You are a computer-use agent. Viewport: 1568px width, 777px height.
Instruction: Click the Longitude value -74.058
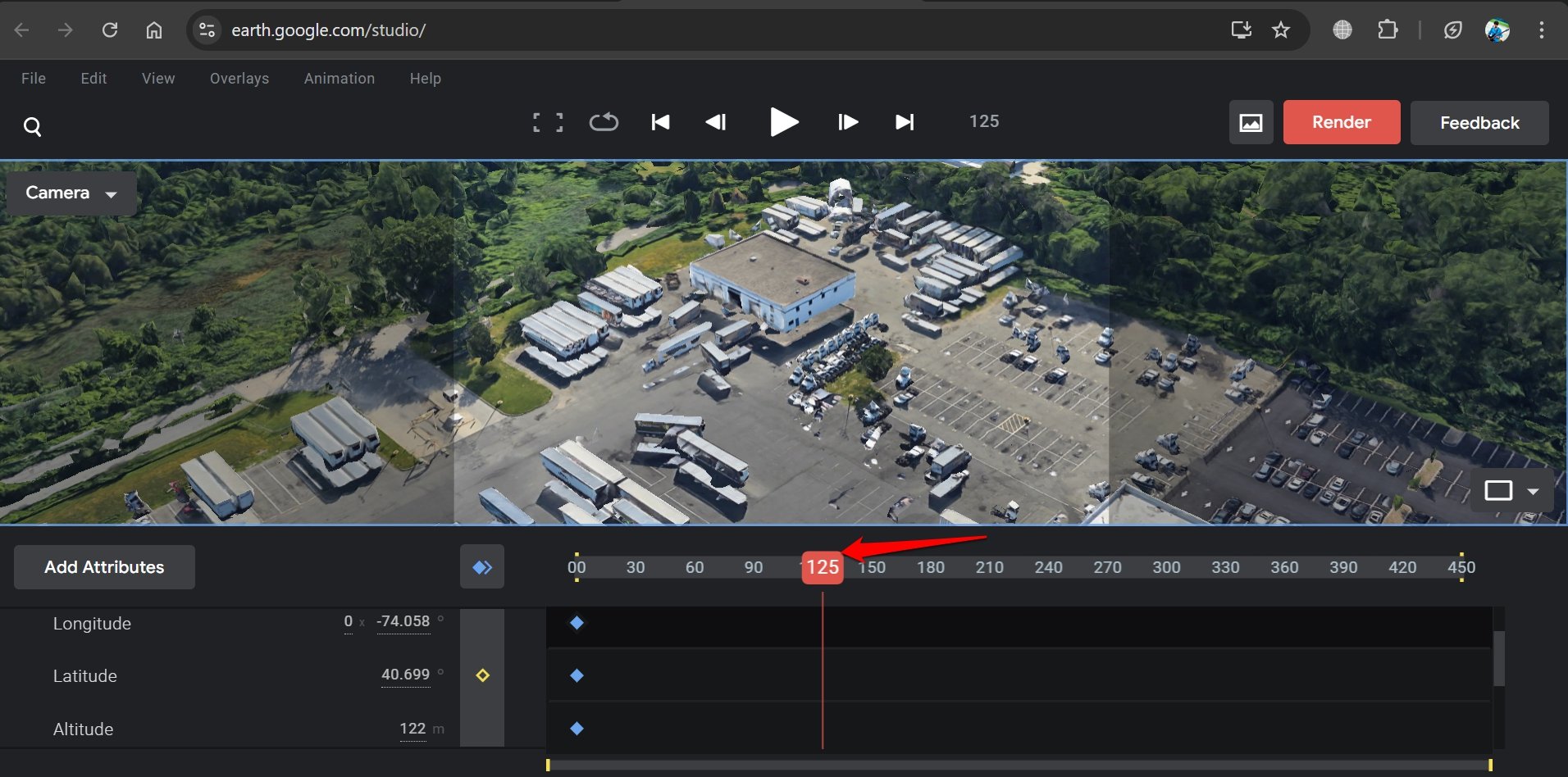point(403,621)
